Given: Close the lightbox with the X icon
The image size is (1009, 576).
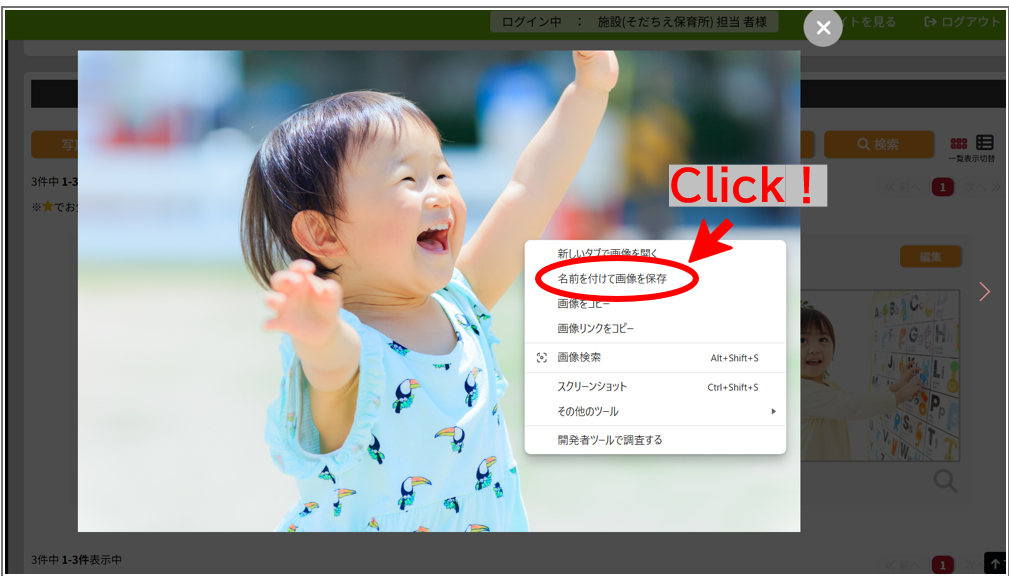Looking at the screenshot, I should pyautogui.click(x=823, y=28).
